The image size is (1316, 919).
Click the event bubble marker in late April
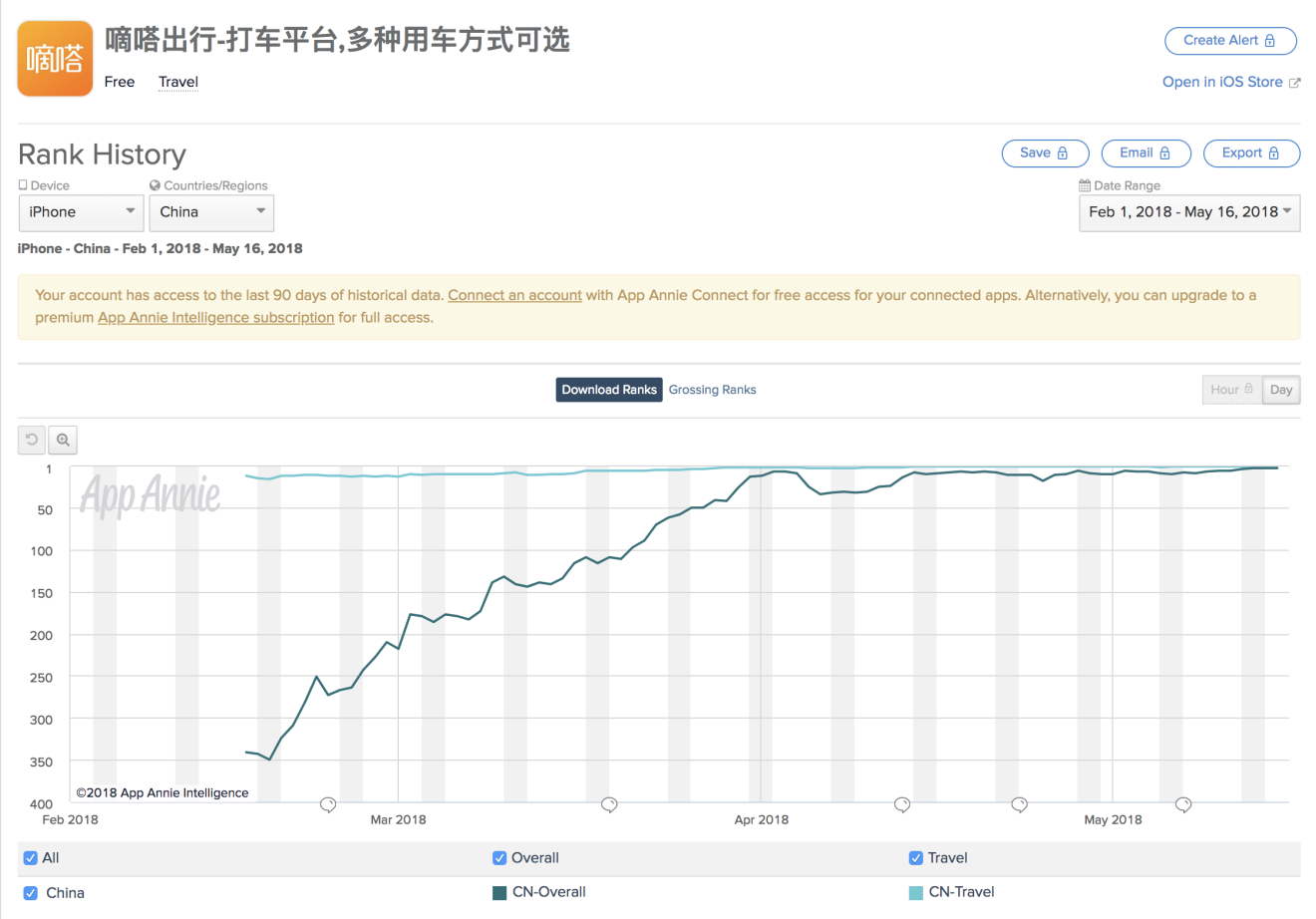(1019, 804)
